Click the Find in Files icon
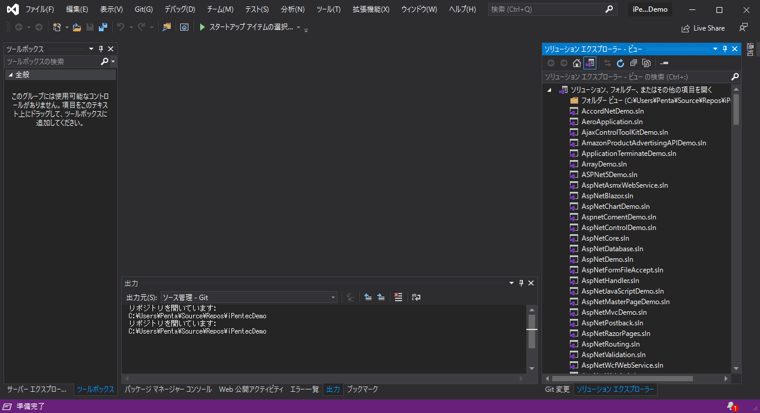Screen dimensions: 760x413 (167, 28)
